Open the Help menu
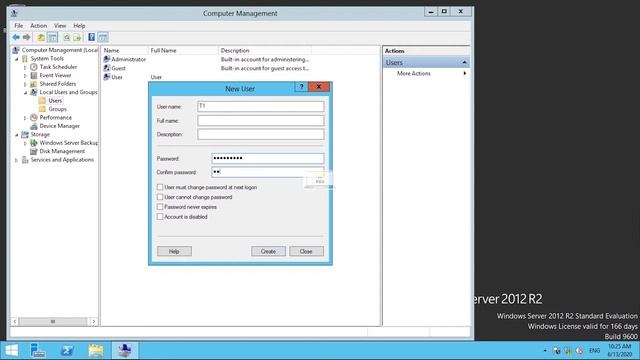The image size is (640, 360). (79, 26)
